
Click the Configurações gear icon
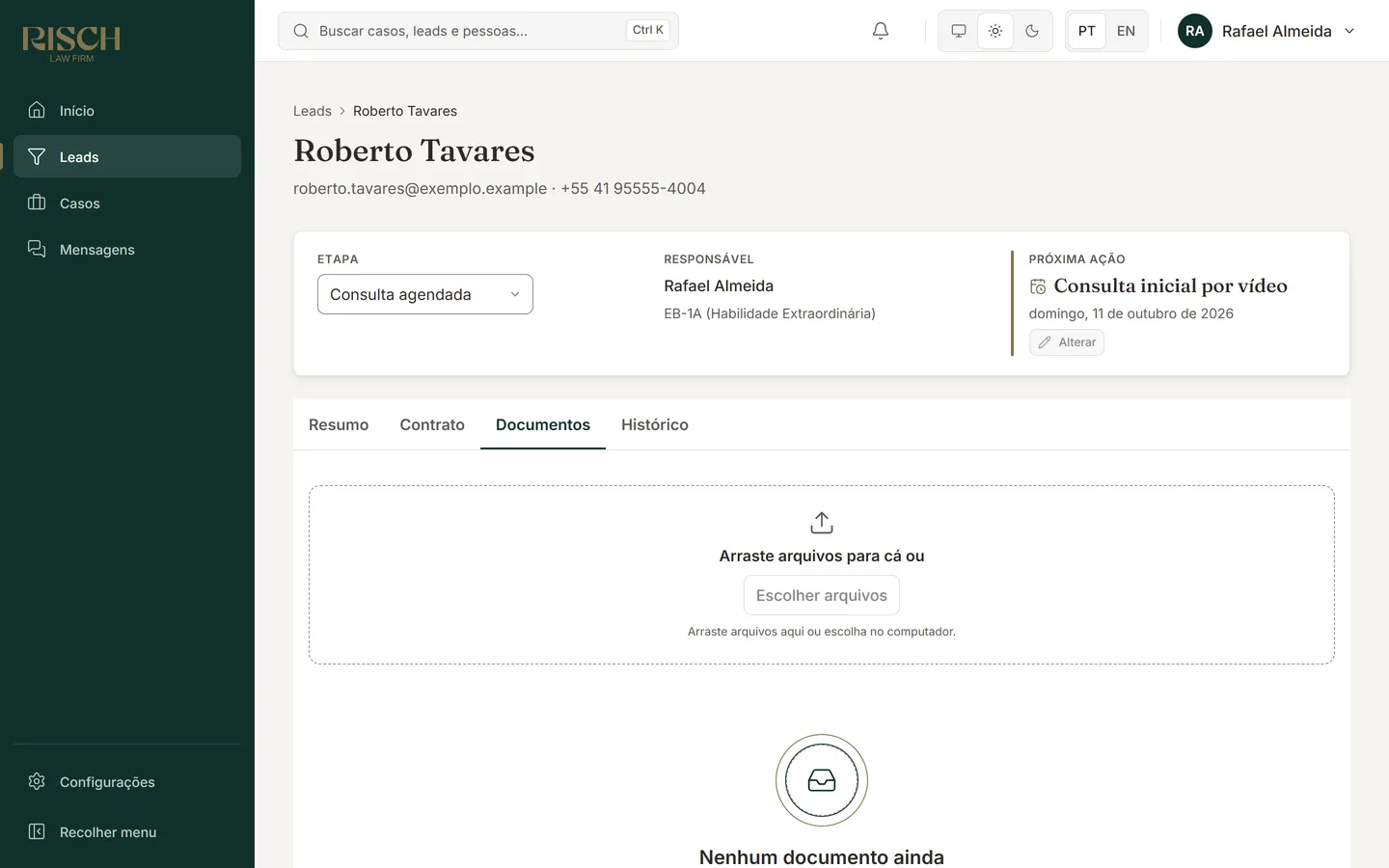coord(37,781)
